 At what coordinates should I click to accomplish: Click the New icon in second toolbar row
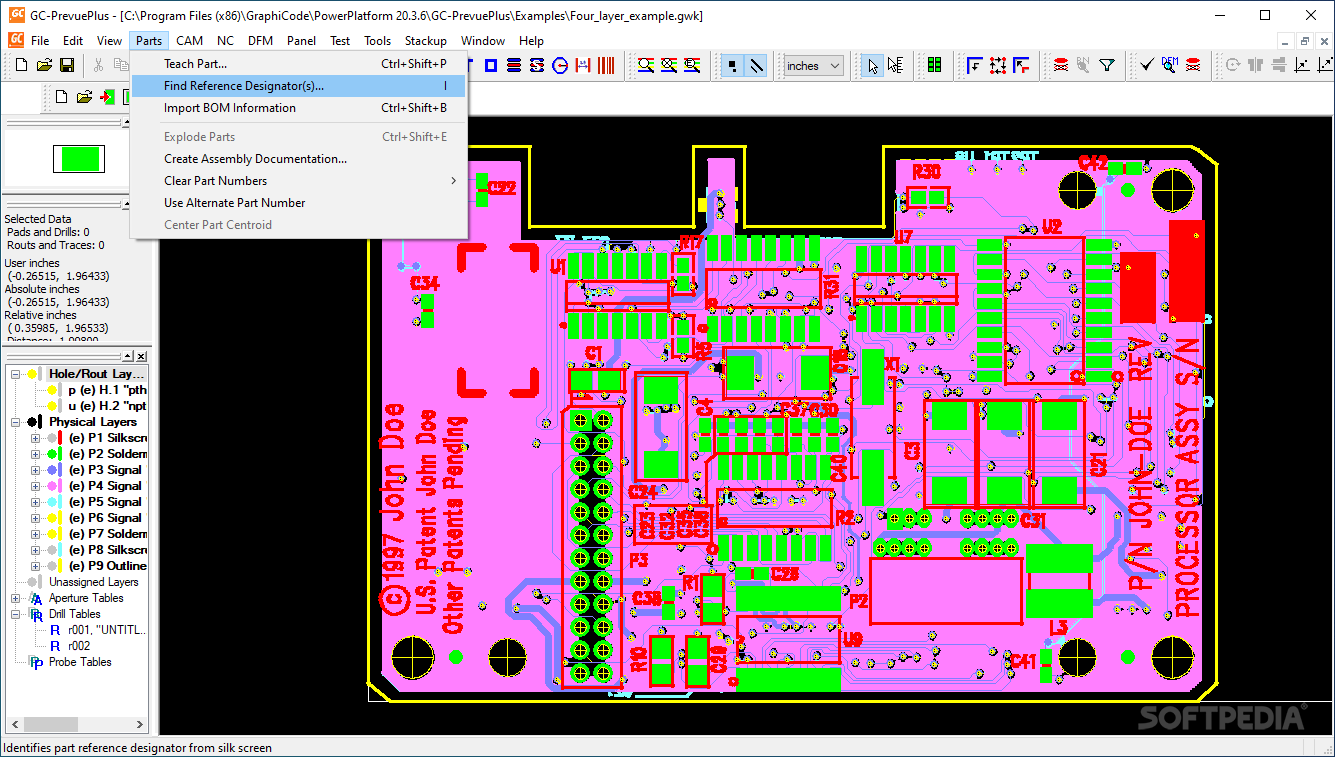click(x=61, y=97)
